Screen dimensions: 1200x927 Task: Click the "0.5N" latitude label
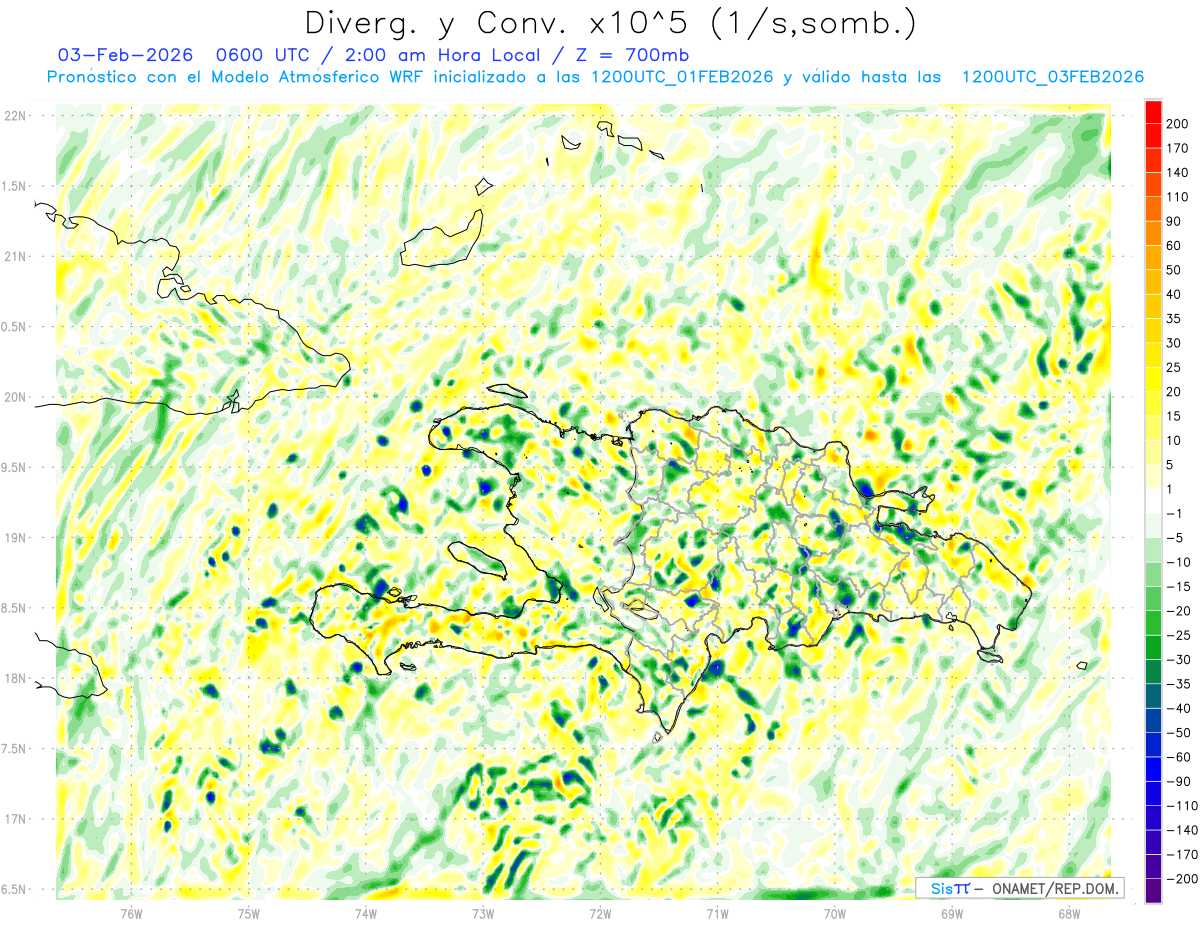tap(15, 327)
